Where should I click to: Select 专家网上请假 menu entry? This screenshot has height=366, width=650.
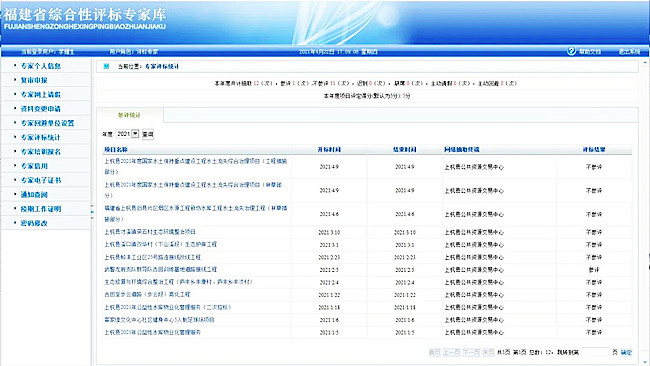pos(41,95)
